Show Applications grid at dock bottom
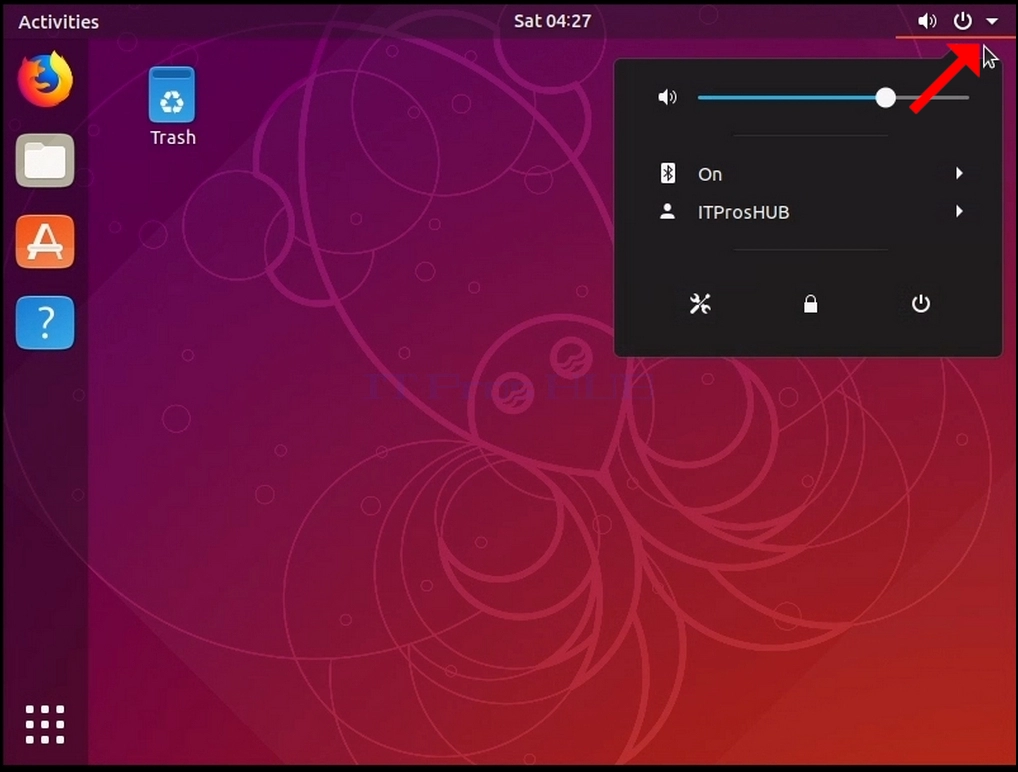Image resolution: width=1018 pixels, height=772 pixels. (45, 724)
